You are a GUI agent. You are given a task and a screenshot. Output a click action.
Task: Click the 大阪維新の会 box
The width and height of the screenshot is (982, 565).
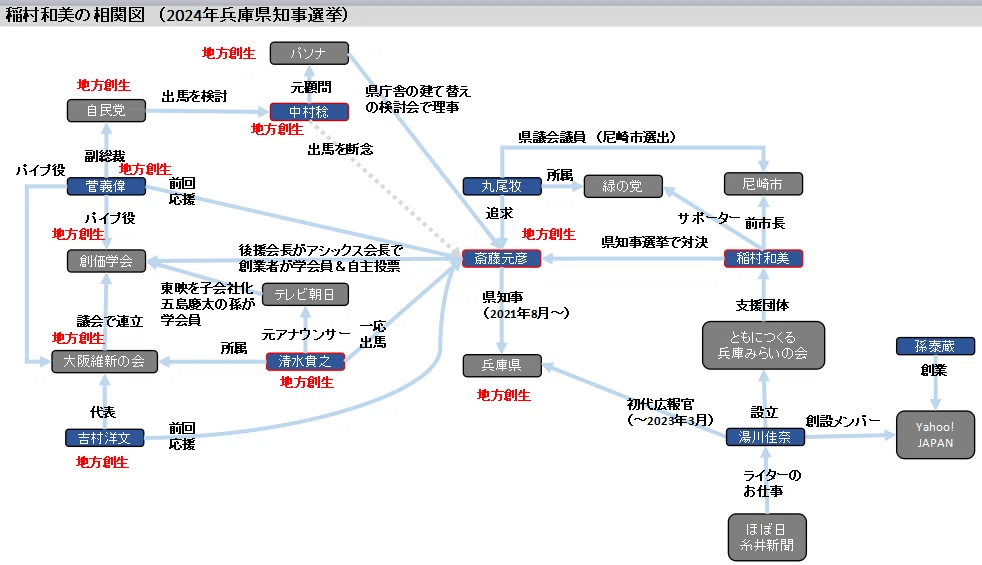tap(104, 361)
